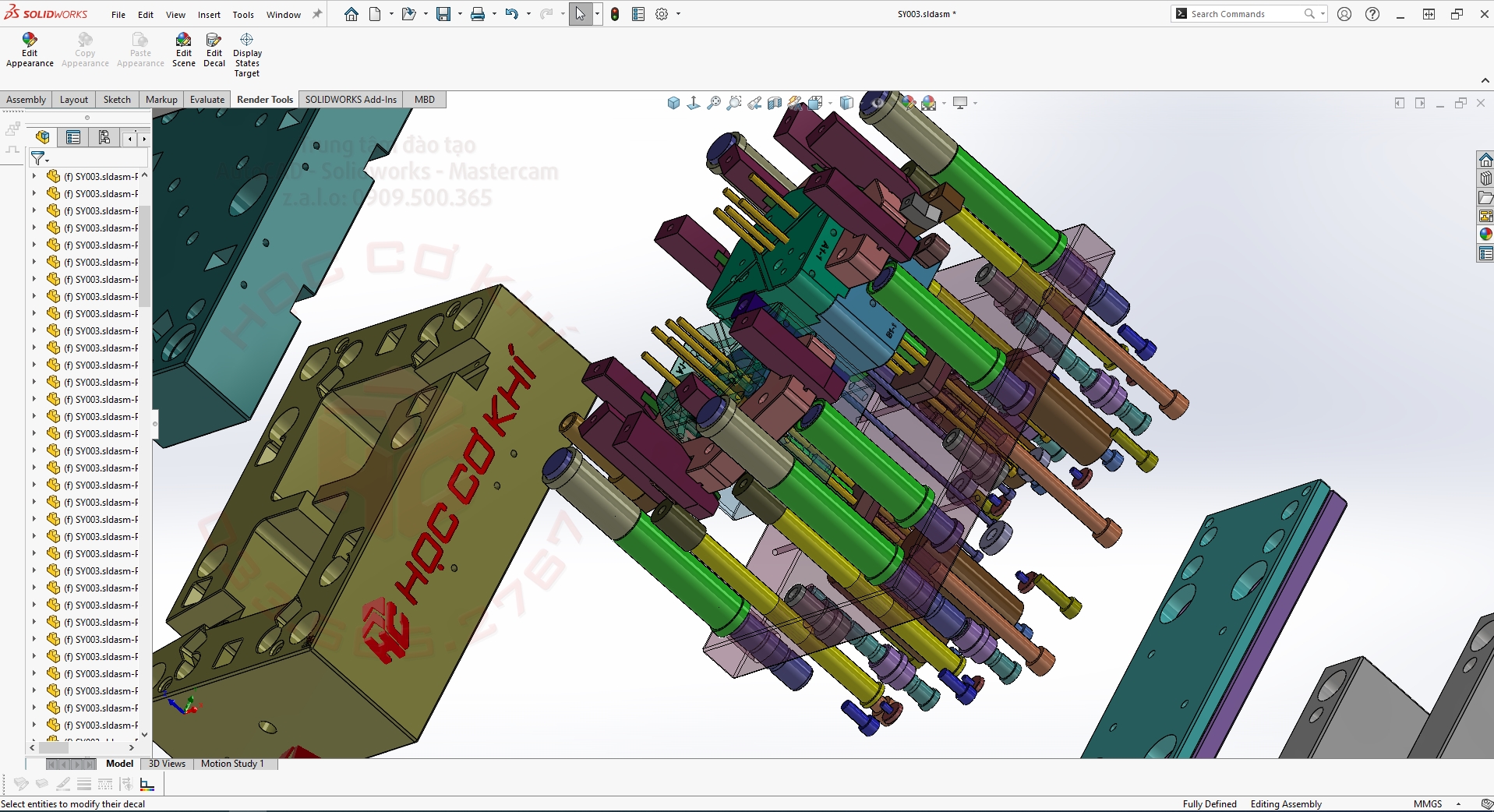Open the Tools menu

243,15
